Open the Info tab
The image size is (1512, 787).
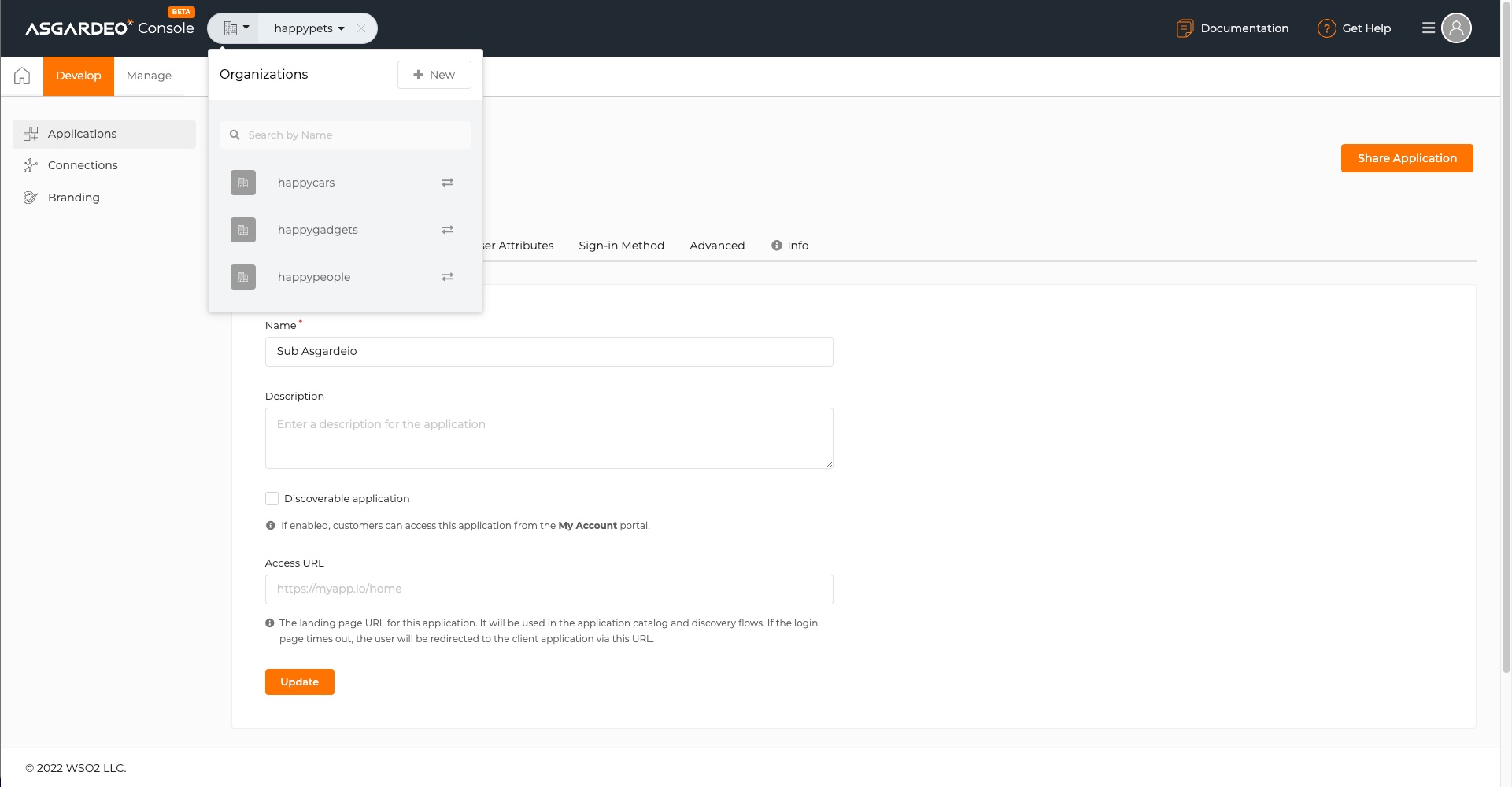[789, 246]
